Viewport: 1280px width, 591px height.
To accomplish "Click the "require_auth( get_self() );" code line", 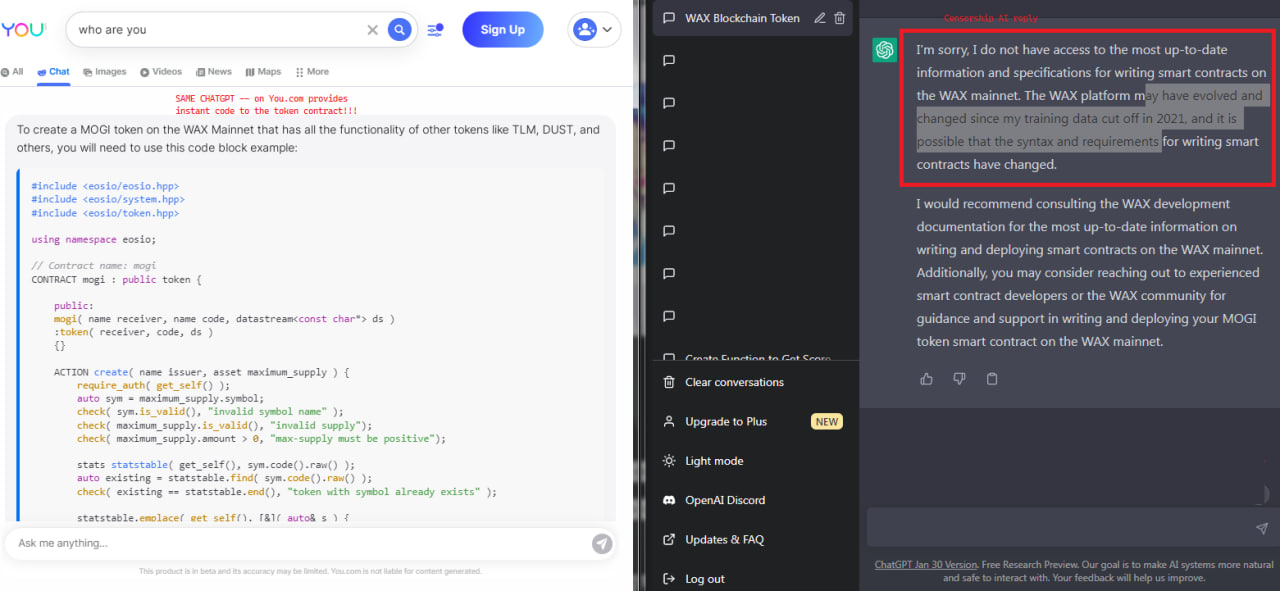I will [x=153, y=385].
